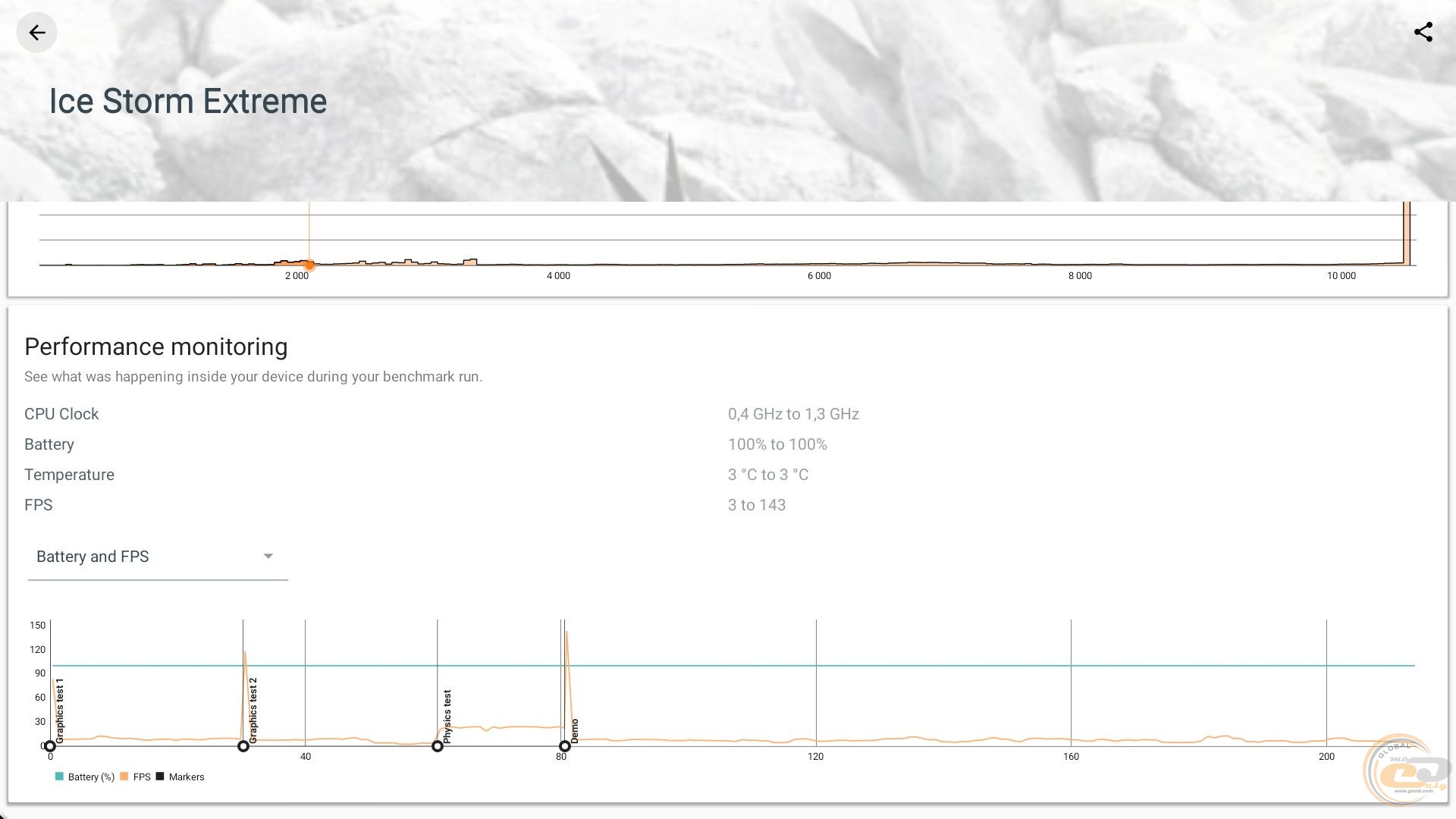Image resolution: width=1456 pixels, height=819 pixels.
Task: Toggle the Battery (%) legend swatch
Action: pos(59,777)
